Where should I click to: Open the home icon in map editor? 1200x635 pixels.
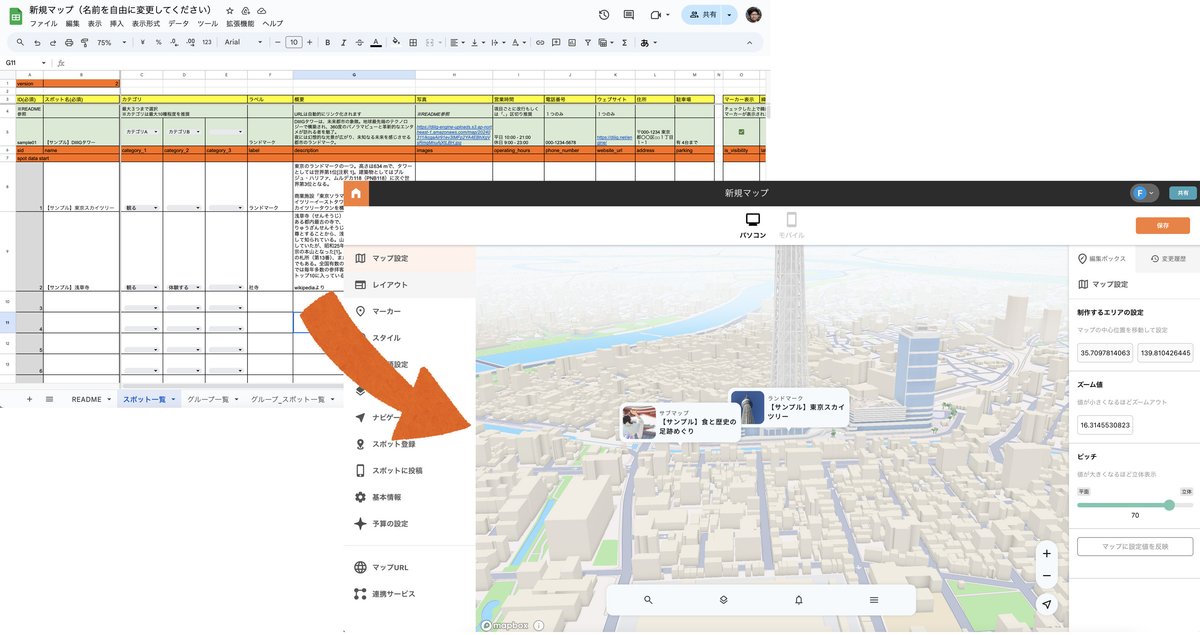click(x=357, y=192)
